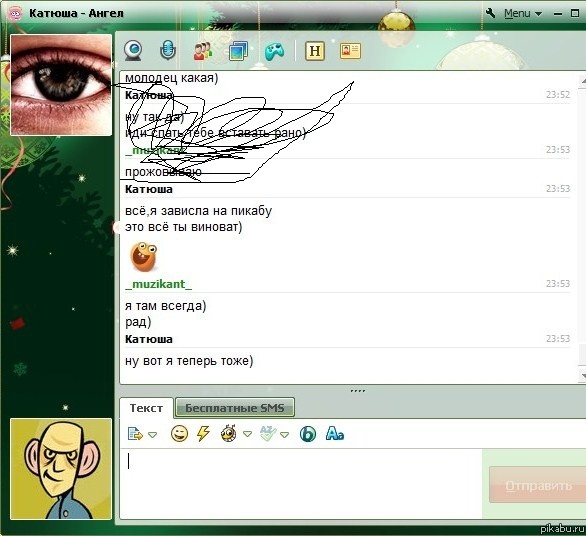
Task: Expand the spell check language dropdown
Action: point(285,435)
